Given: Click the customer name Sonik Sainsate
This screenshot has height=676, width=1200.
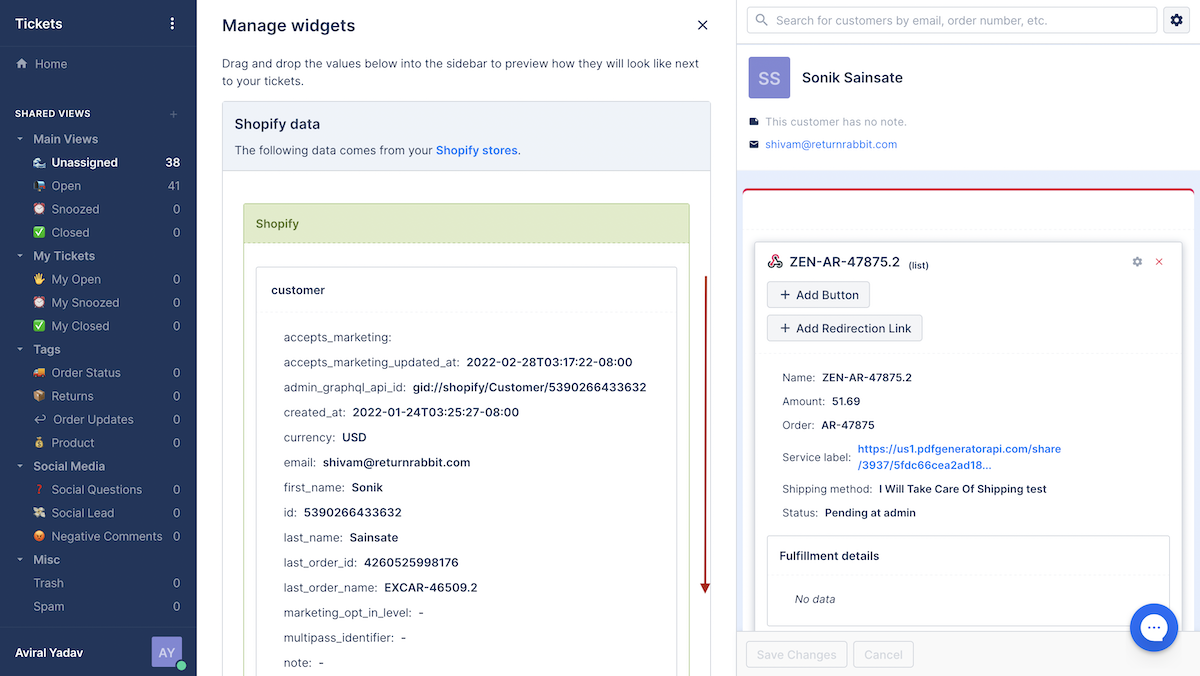Looking at the screenshot, I should [x=852, y=77].
